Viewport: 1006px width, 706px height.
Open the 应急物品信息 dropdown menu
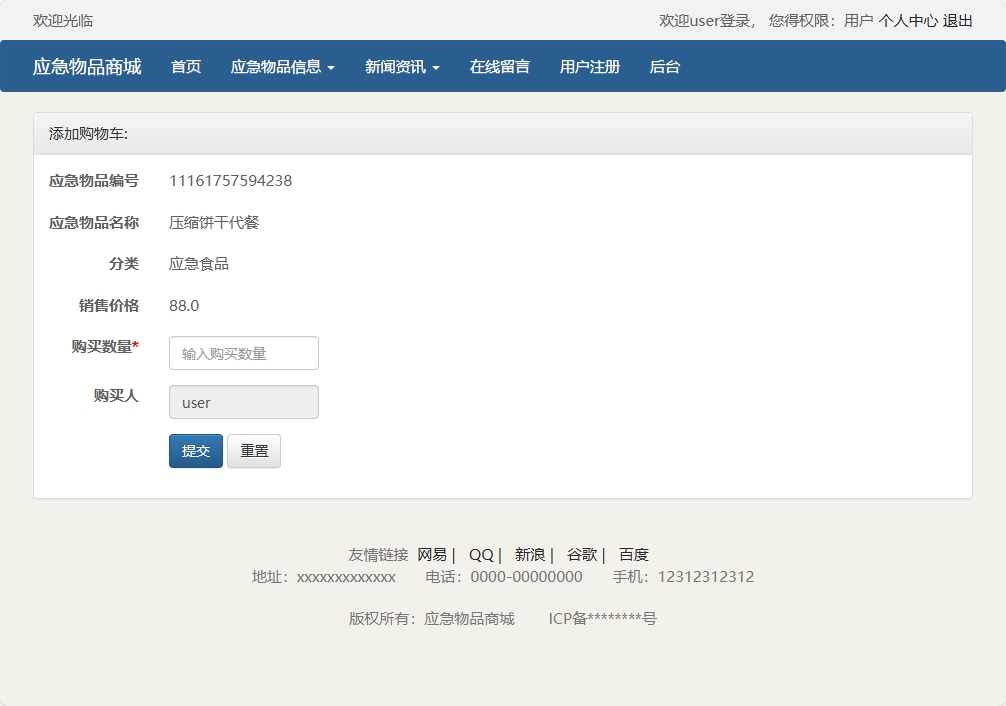283,67
